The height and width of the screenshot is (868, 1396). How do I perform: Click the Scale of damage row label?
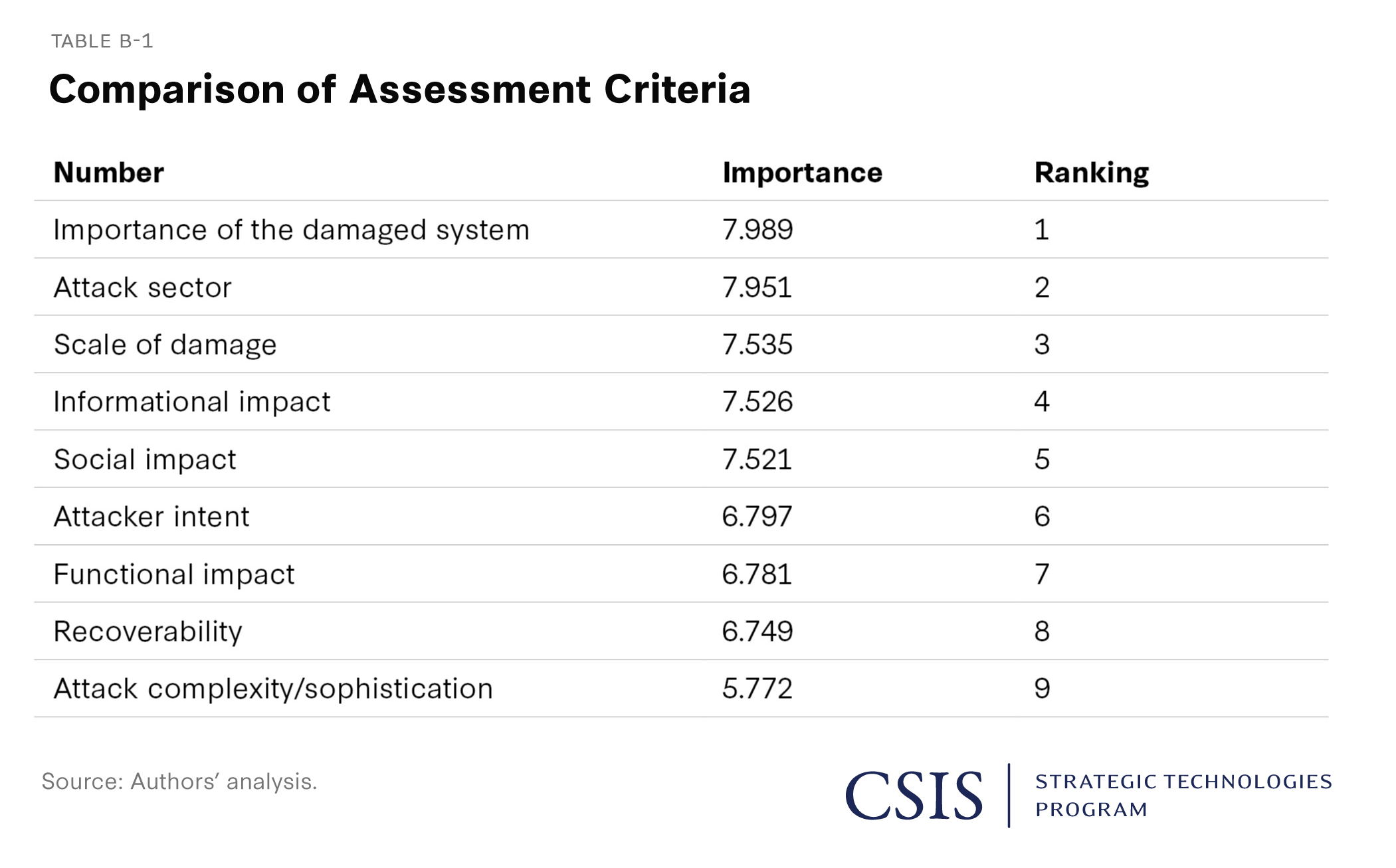coord(165,345)
